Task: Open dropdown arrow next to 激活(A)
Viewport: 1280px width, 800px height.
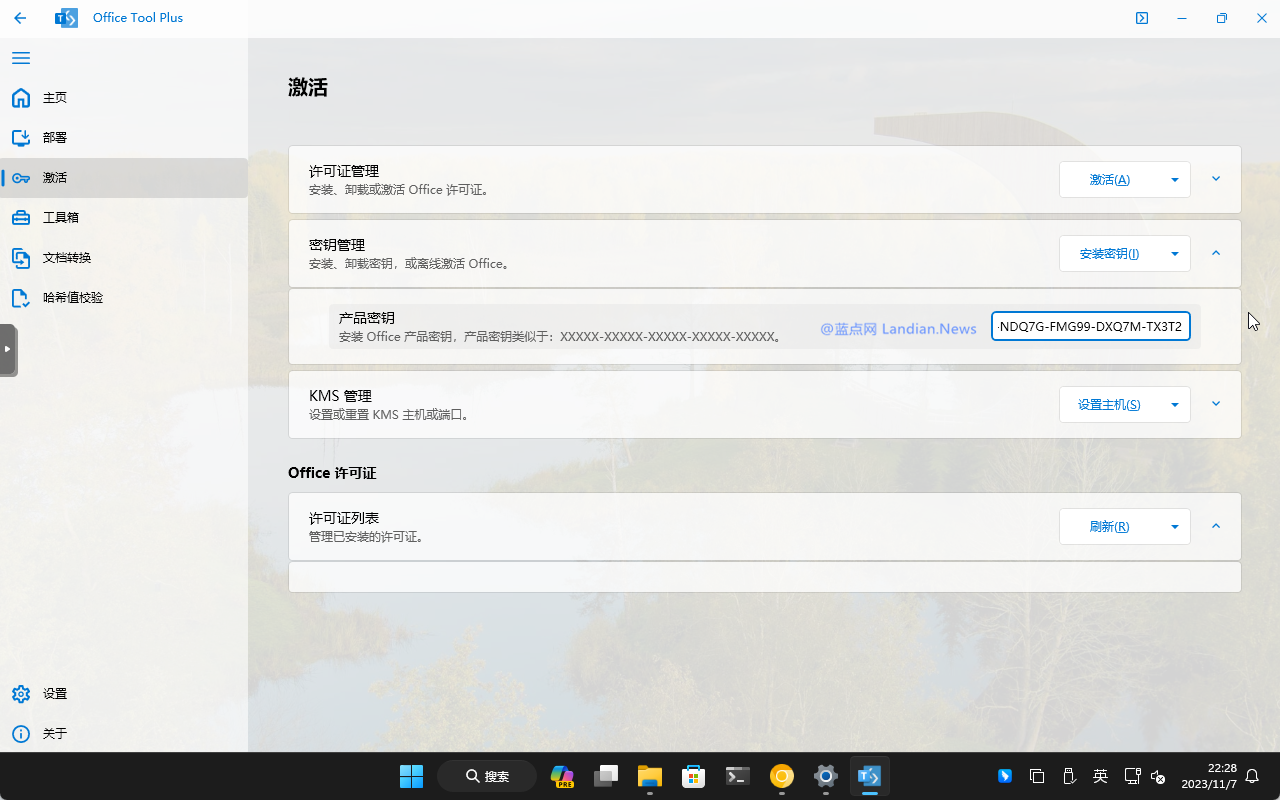Action: 1174,180
